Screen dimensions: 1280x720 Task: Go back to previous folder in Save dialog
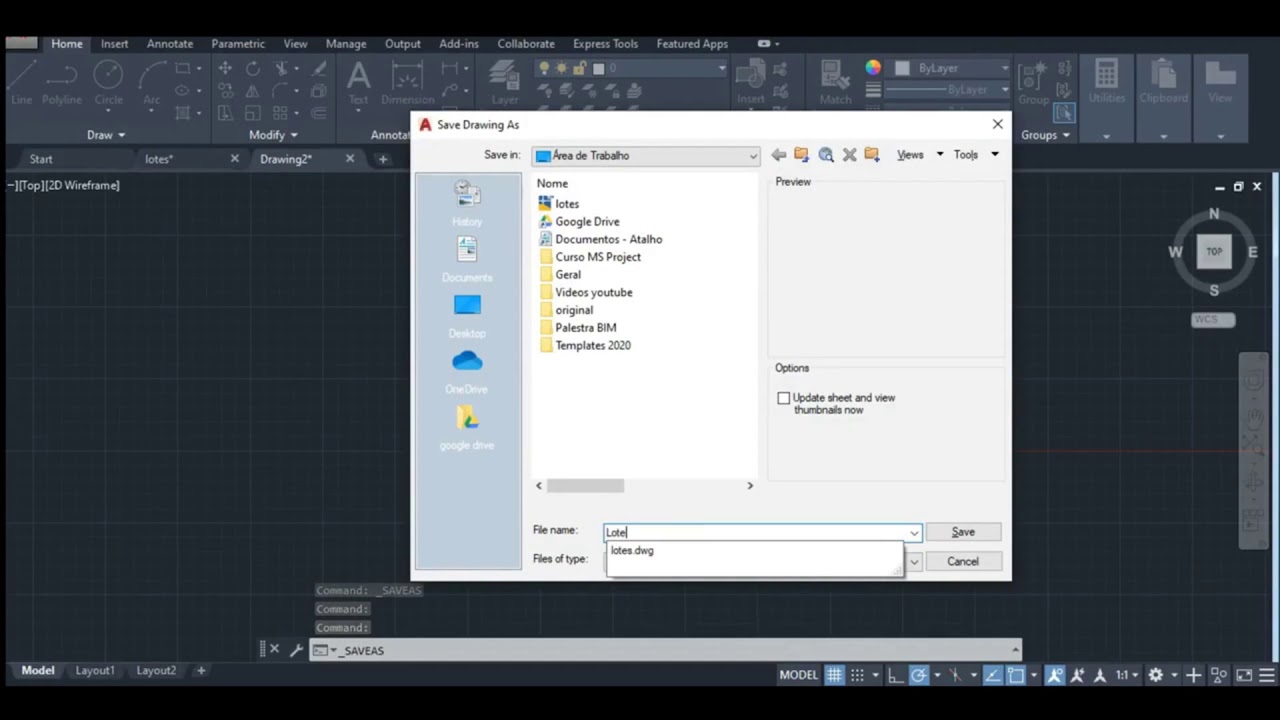tap(778, 155)
